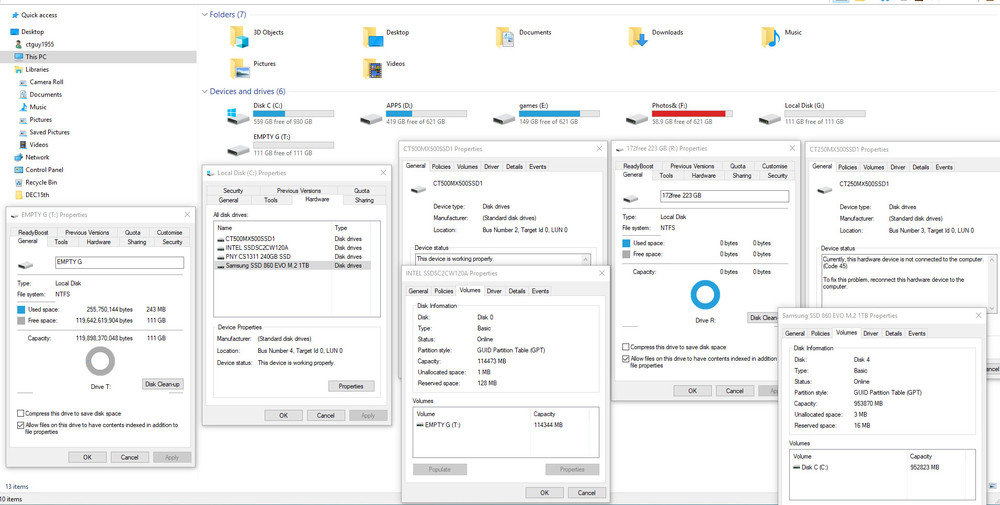
Task: Open Sharing tab in EMPTY G (T:) Properties
Action: pos(136,242)
